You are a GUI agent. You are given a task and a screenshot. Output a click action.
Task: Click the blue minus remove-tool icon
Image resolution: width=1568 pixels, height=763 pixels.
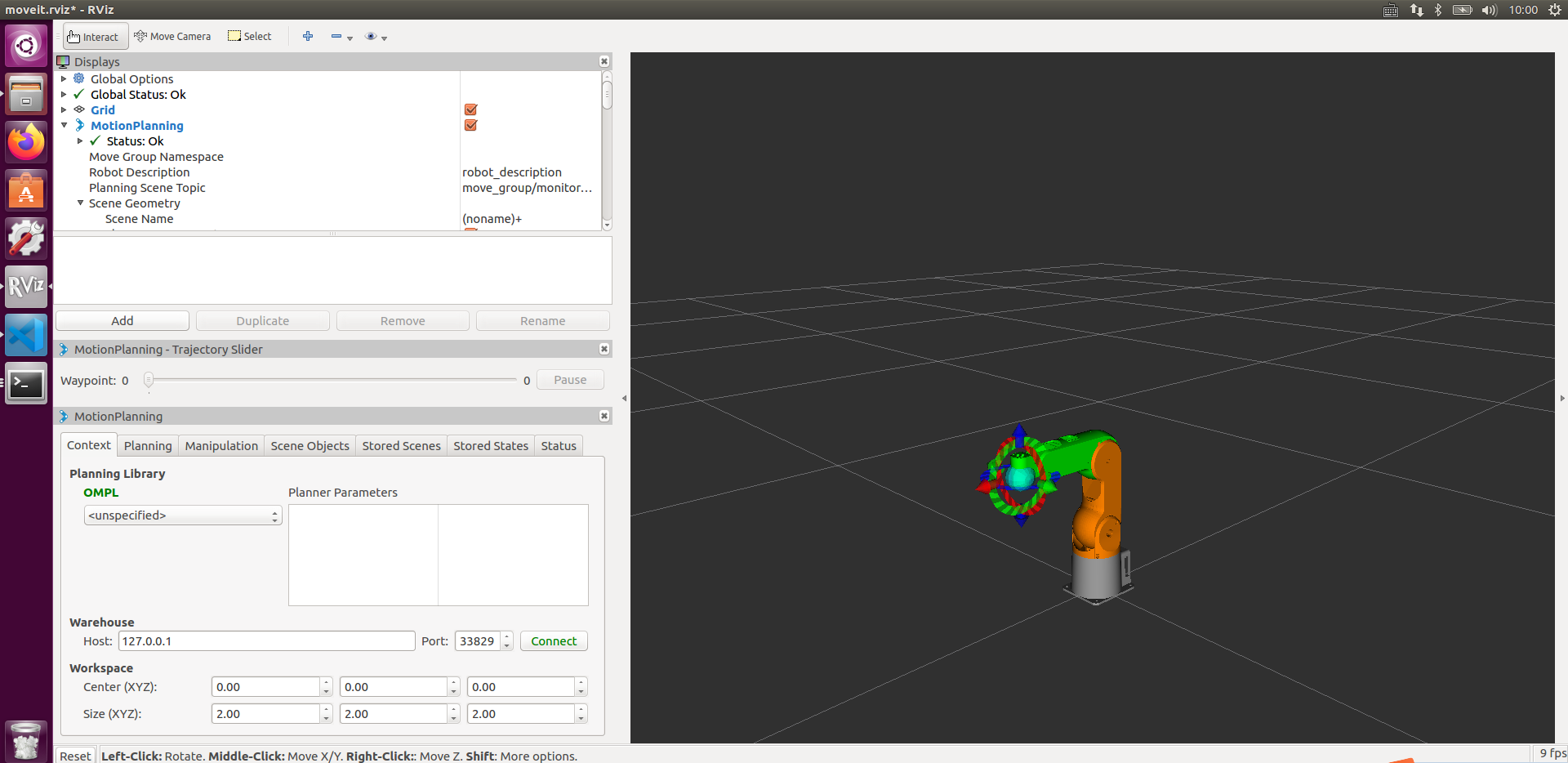pos(336,37)
